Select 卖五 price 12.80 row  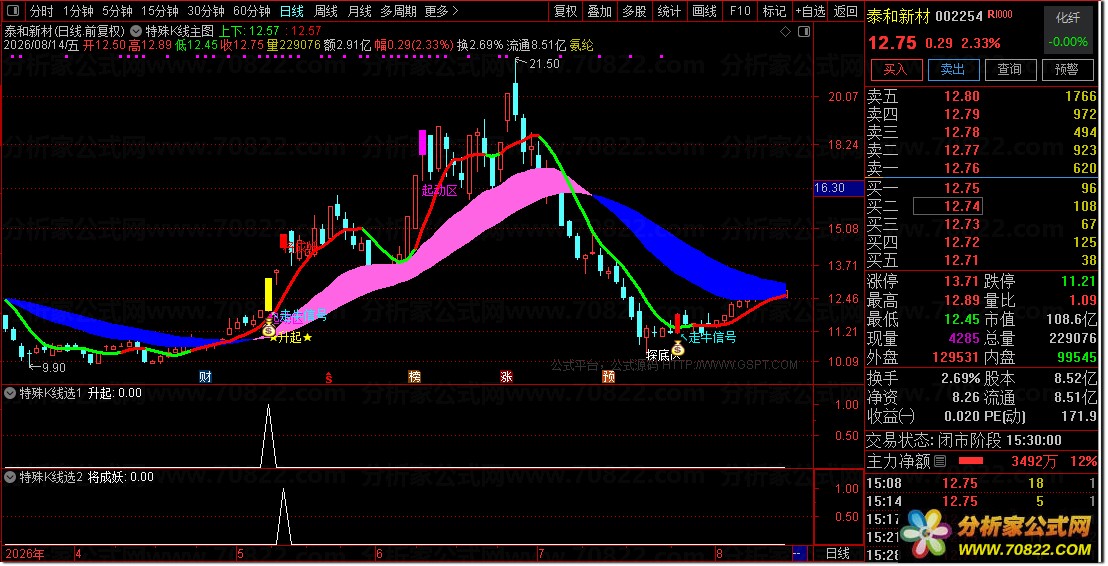(982, 96)
